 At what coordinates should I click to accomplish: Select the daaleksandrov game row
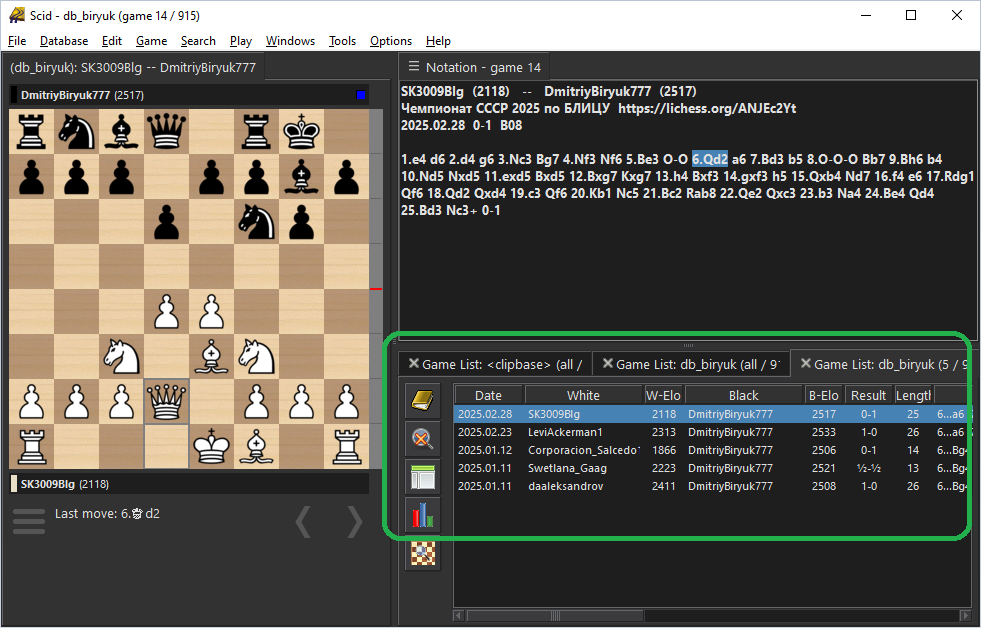click(711, 486)
